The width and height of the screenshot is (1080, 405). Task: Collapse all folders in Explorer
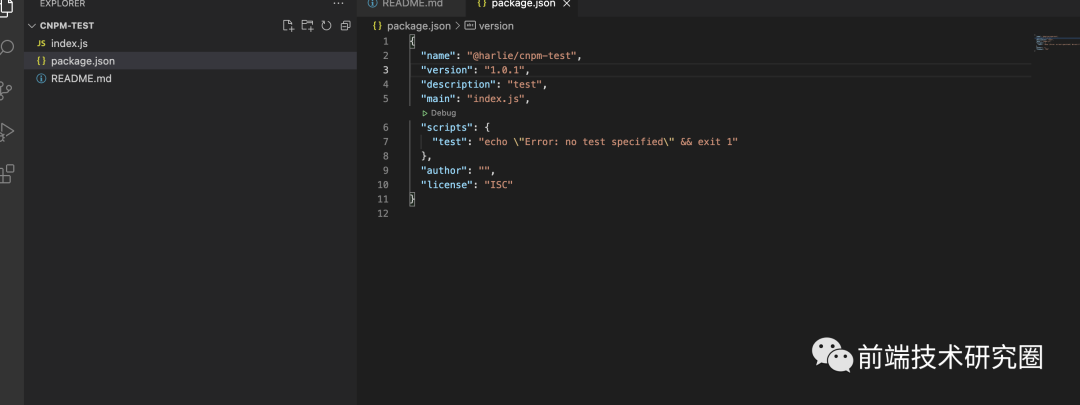pyautogui.click(x=346, y=25)
